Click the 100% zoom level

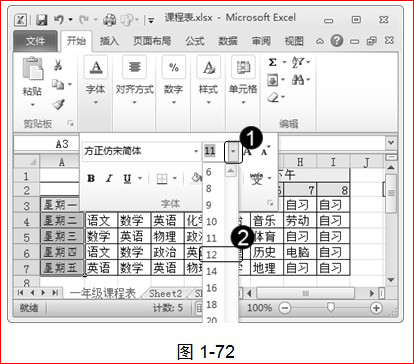(259, 308)
